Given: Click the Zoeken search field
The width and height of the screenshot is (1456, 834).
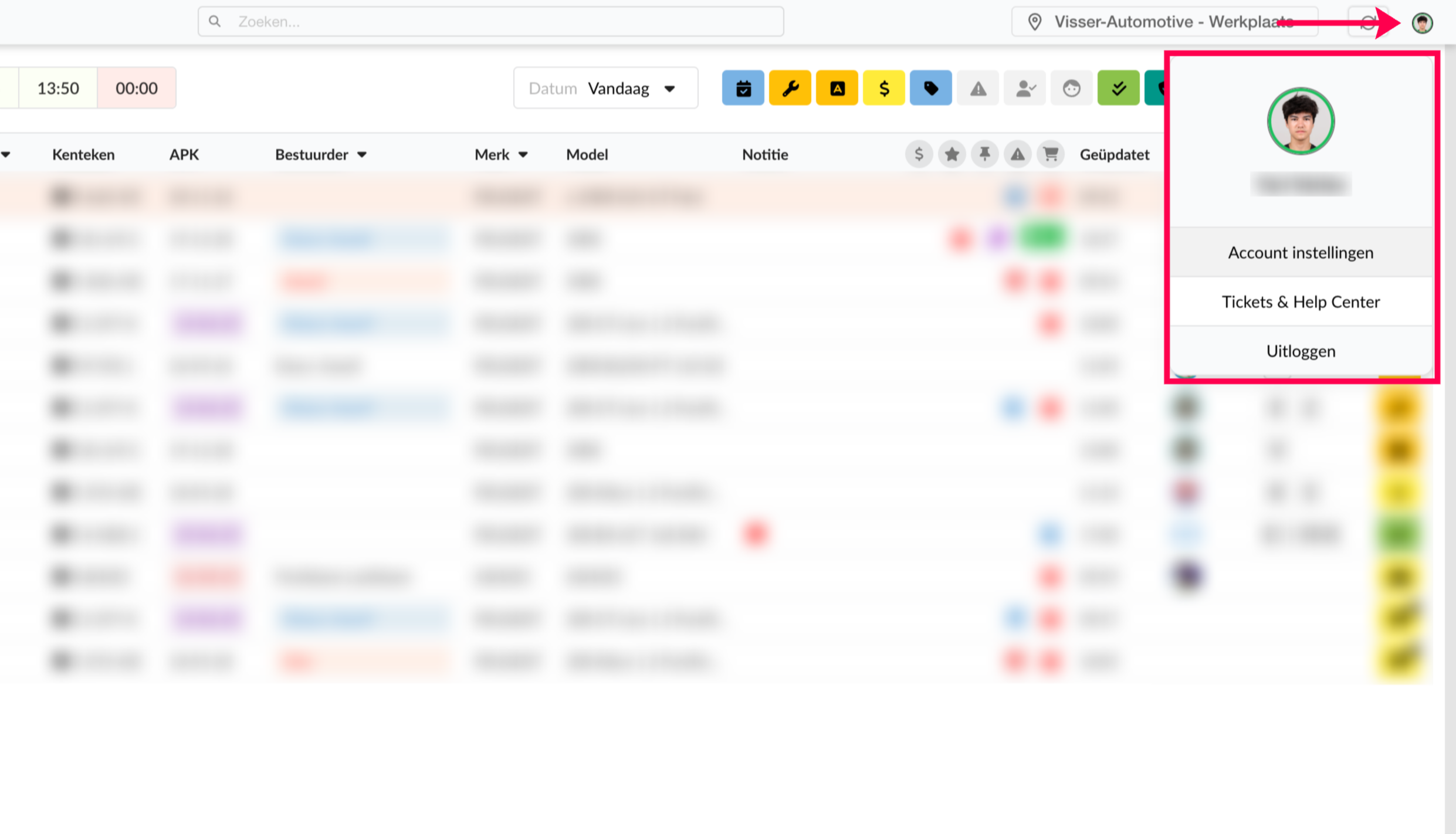Looking at the screenshot, I should (490, 22).
